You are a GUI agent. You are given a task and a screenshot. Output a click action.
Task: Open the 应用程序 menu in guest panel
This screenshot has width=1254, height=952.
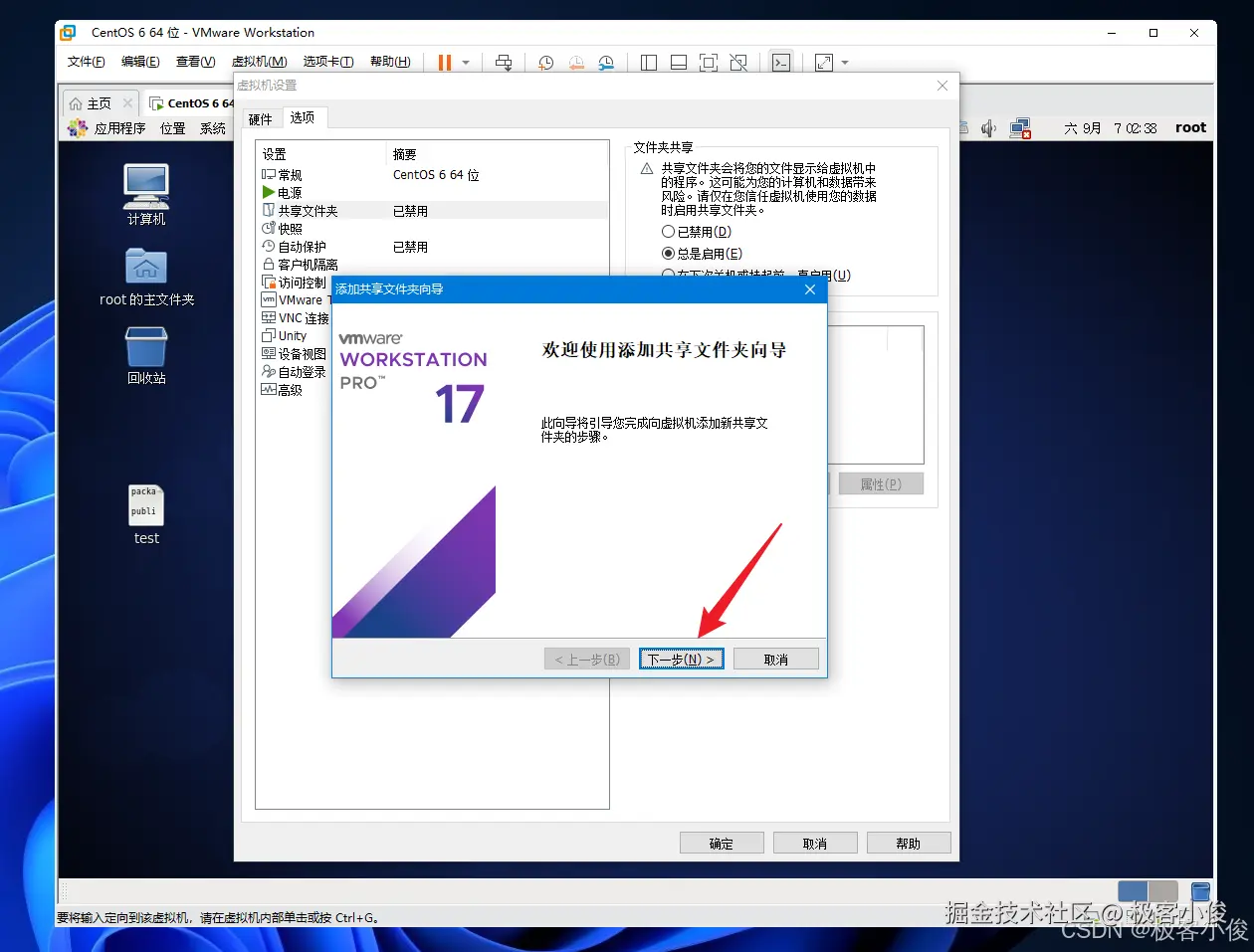pyautogui.click(x=106, y=128)
